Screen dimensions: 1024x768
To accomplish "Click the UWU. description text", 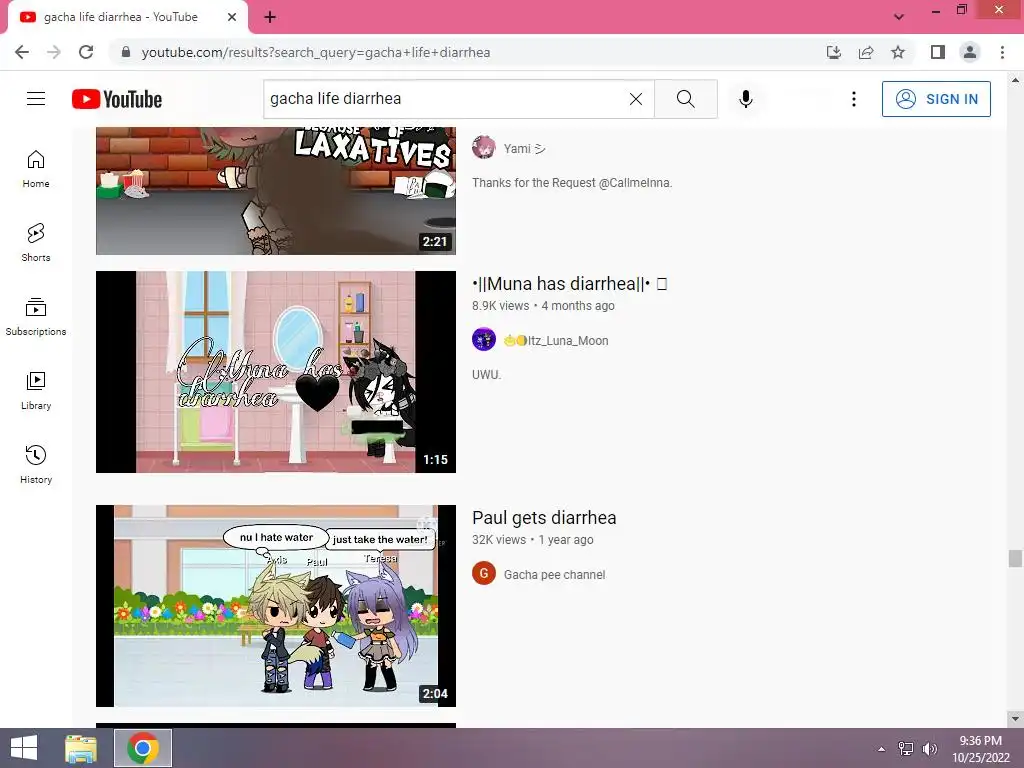I will pyautogui.click(x=487, y=375).
